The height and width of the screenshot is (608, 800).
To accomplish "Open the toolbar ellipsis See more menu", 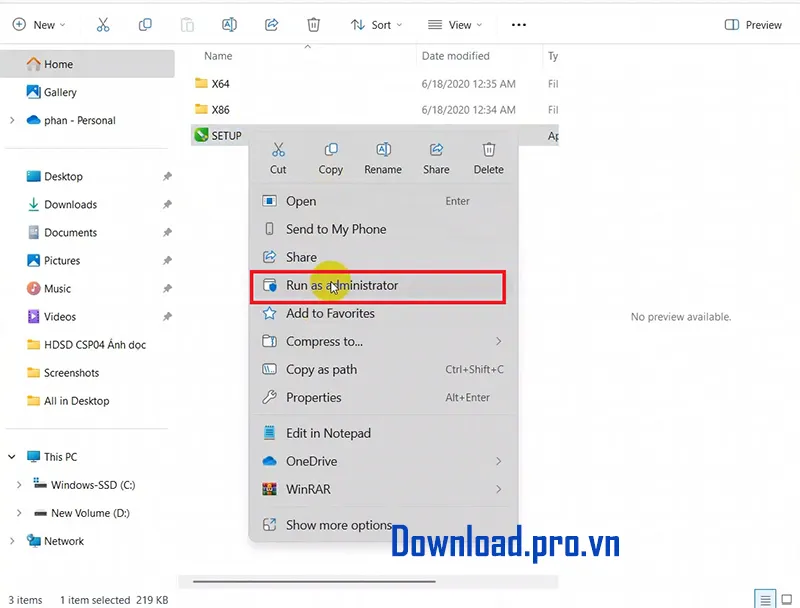I will (x=518, y=25).
